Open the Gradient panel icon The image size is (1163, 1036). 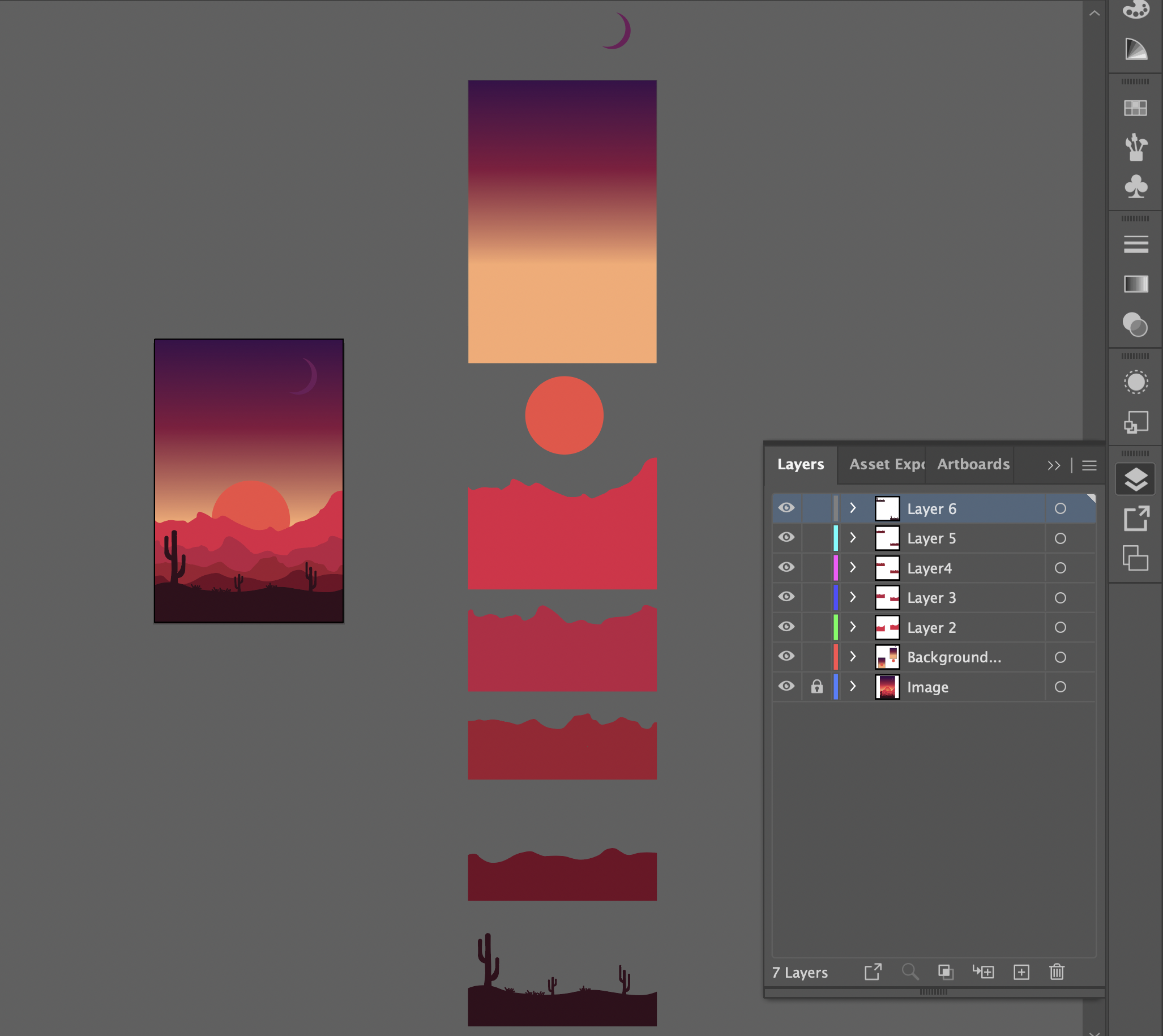pyautogui.click(x=1135, y=284)
